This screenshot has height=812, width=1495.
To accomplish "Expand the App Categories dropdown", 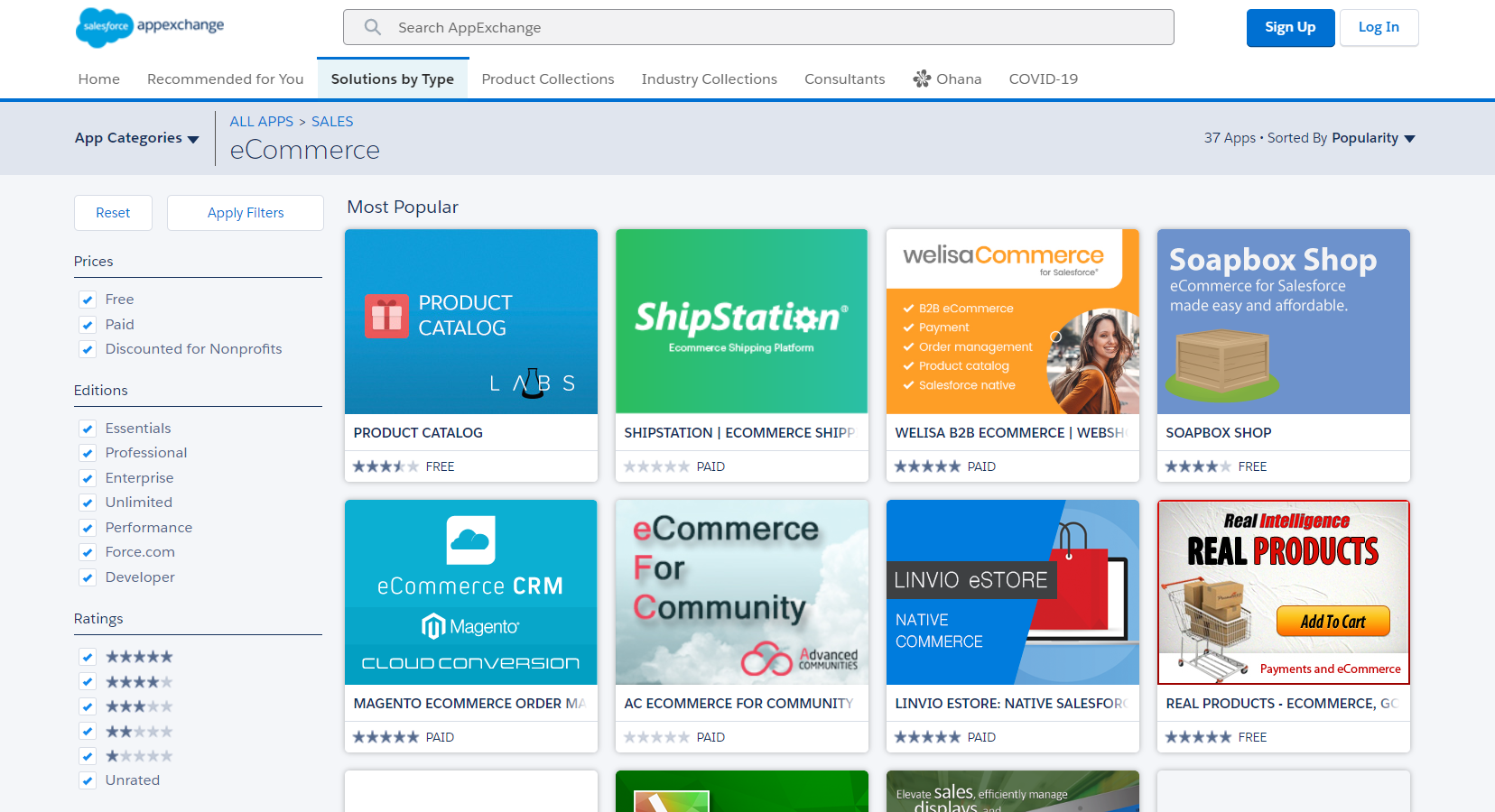I will (137, 138).
